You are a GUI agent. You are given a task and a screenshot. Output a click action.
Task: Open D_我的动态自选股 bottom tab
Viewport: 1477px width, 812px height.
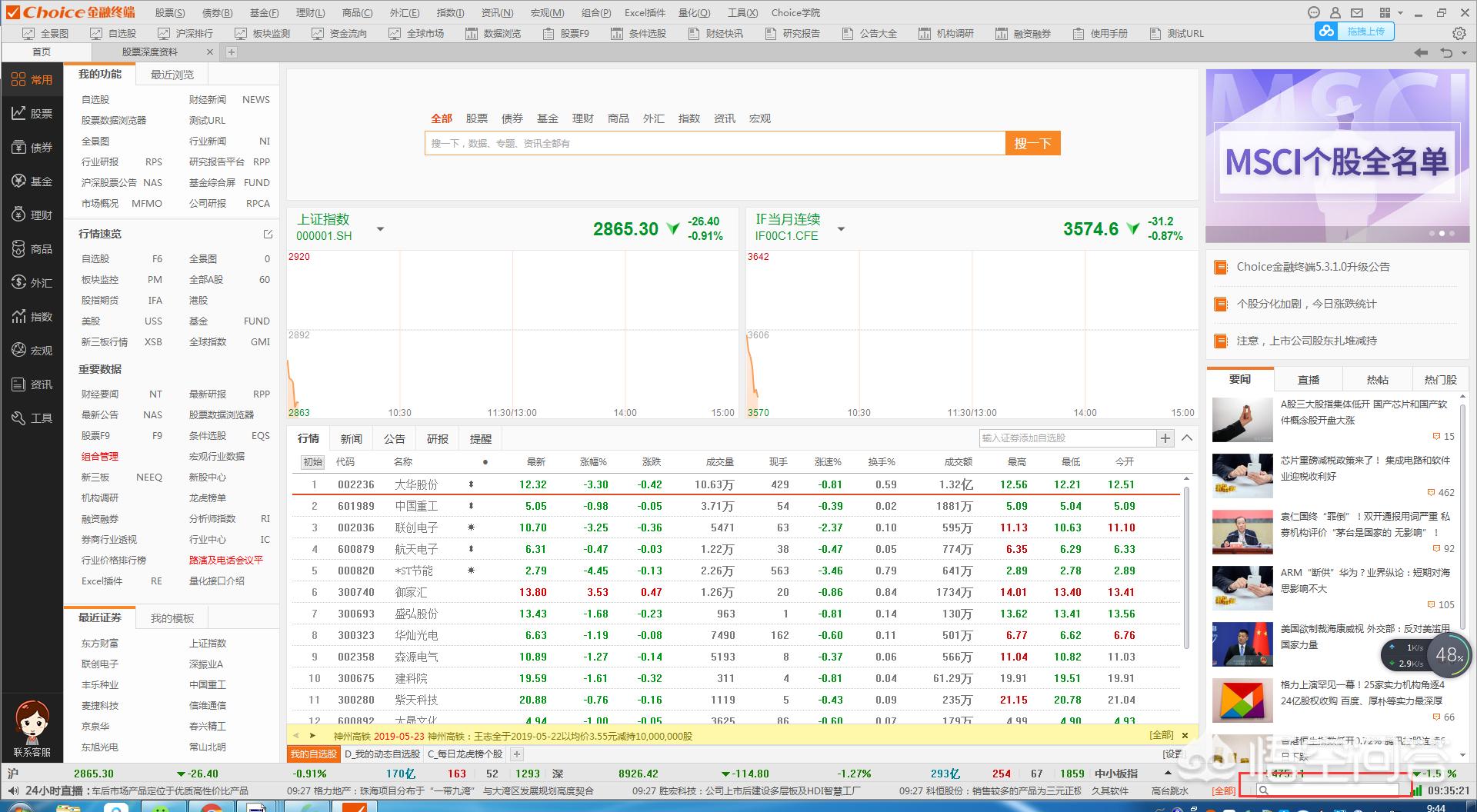tap(382, 754)
